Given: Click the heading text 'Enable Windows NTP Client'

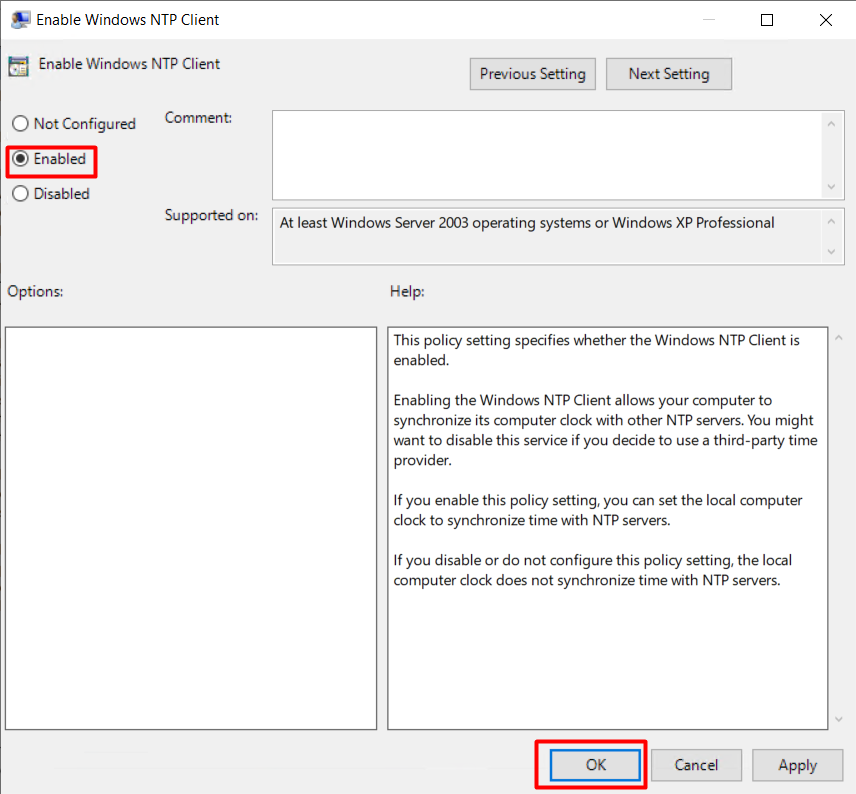Looking at the screenshot, I should pos(129,64).
